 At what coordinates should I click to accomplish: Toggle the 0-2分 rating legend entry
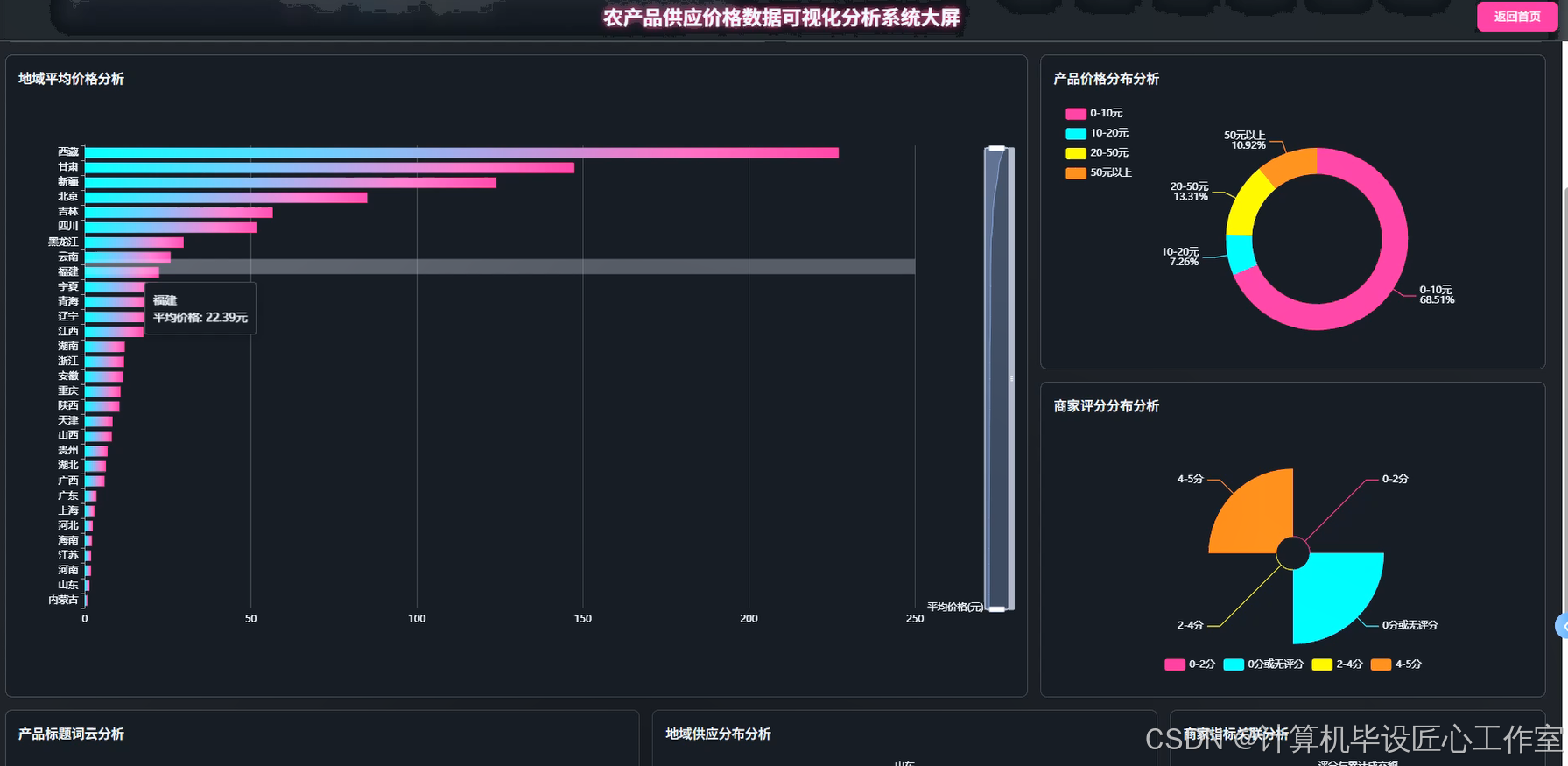point(1190,664)
